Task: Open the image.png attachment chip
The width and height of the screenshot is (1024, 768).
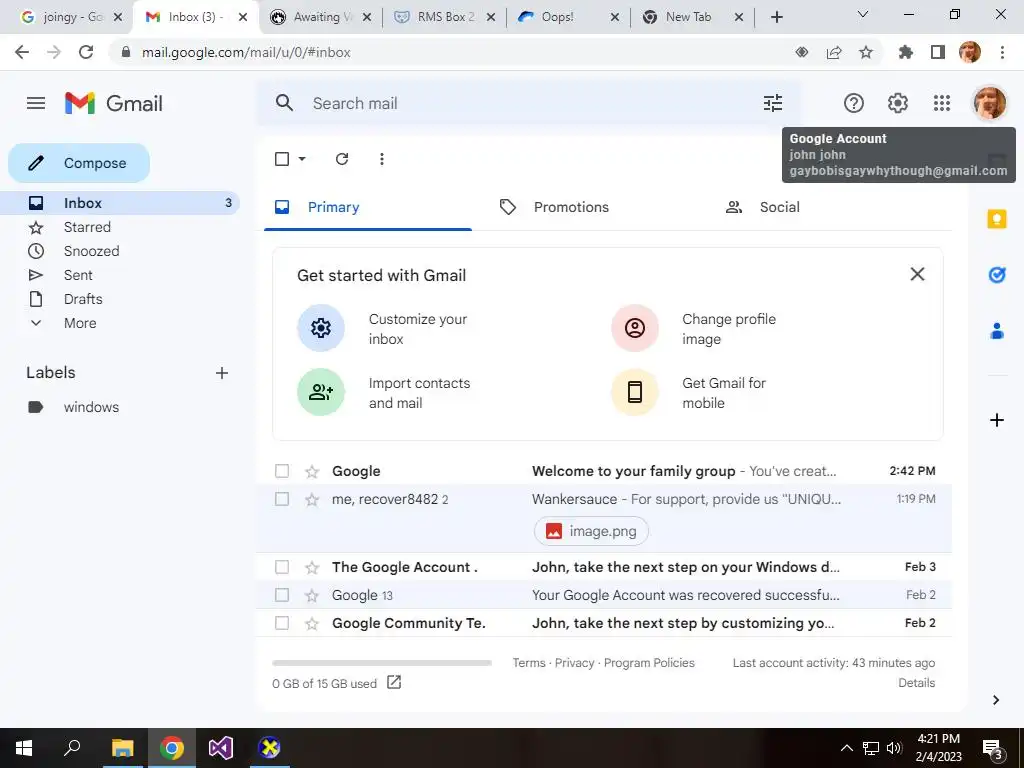Action: tap(591, 531)
